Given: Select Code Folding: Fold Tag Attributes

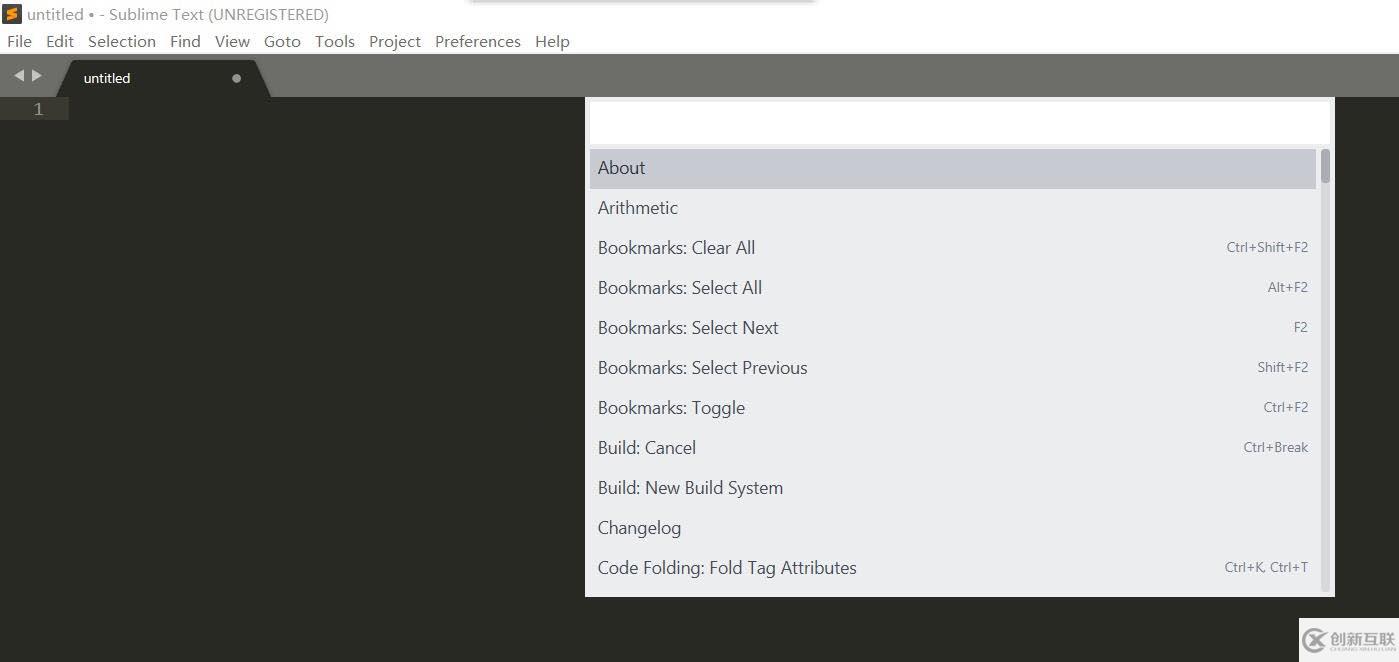Looking at the screenshot, I should click(953, 568).
